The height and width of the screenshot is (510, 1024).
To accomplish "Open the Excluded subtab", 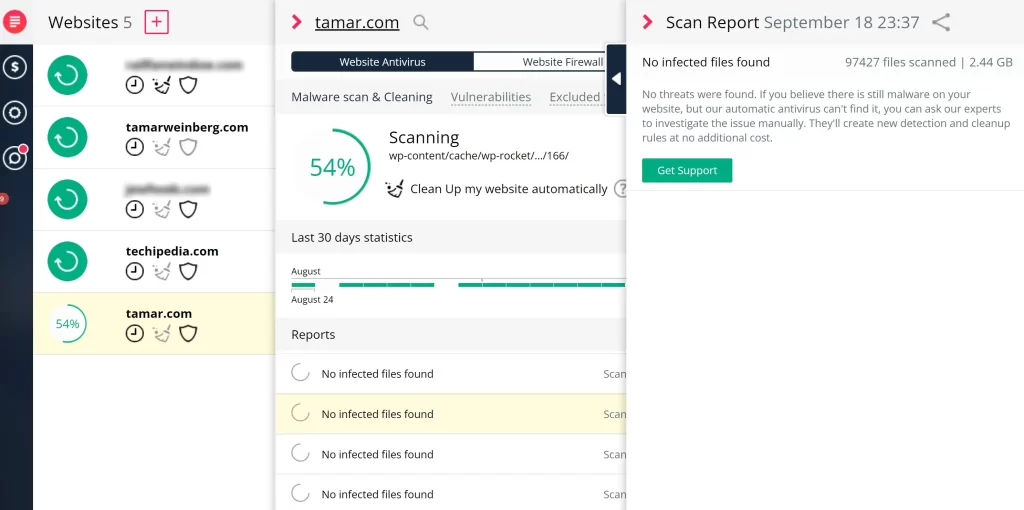I will (x=575, y=97).
